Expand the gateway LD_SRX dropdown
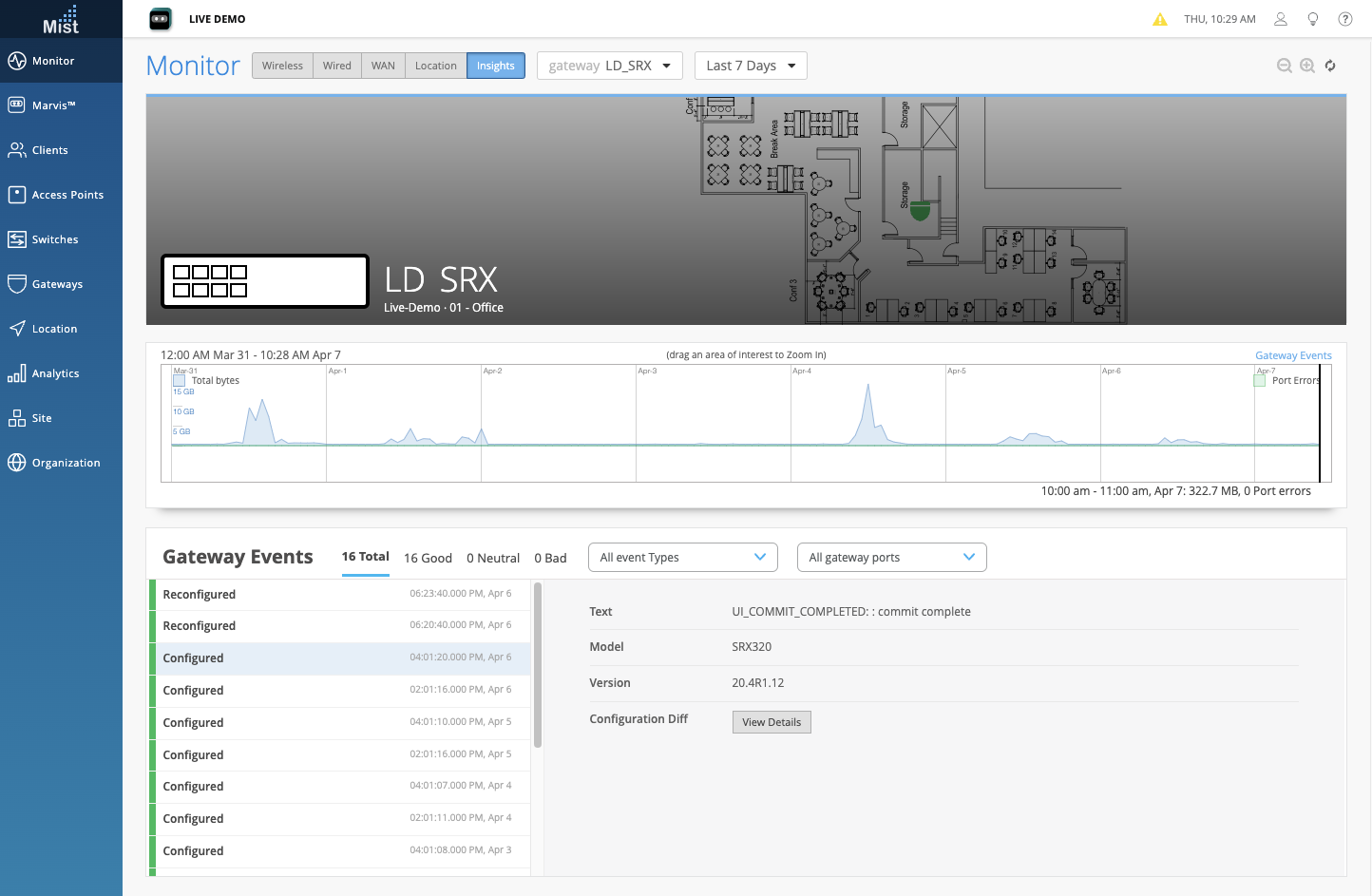Screen dimensions: 1372x896 (609, 66)
